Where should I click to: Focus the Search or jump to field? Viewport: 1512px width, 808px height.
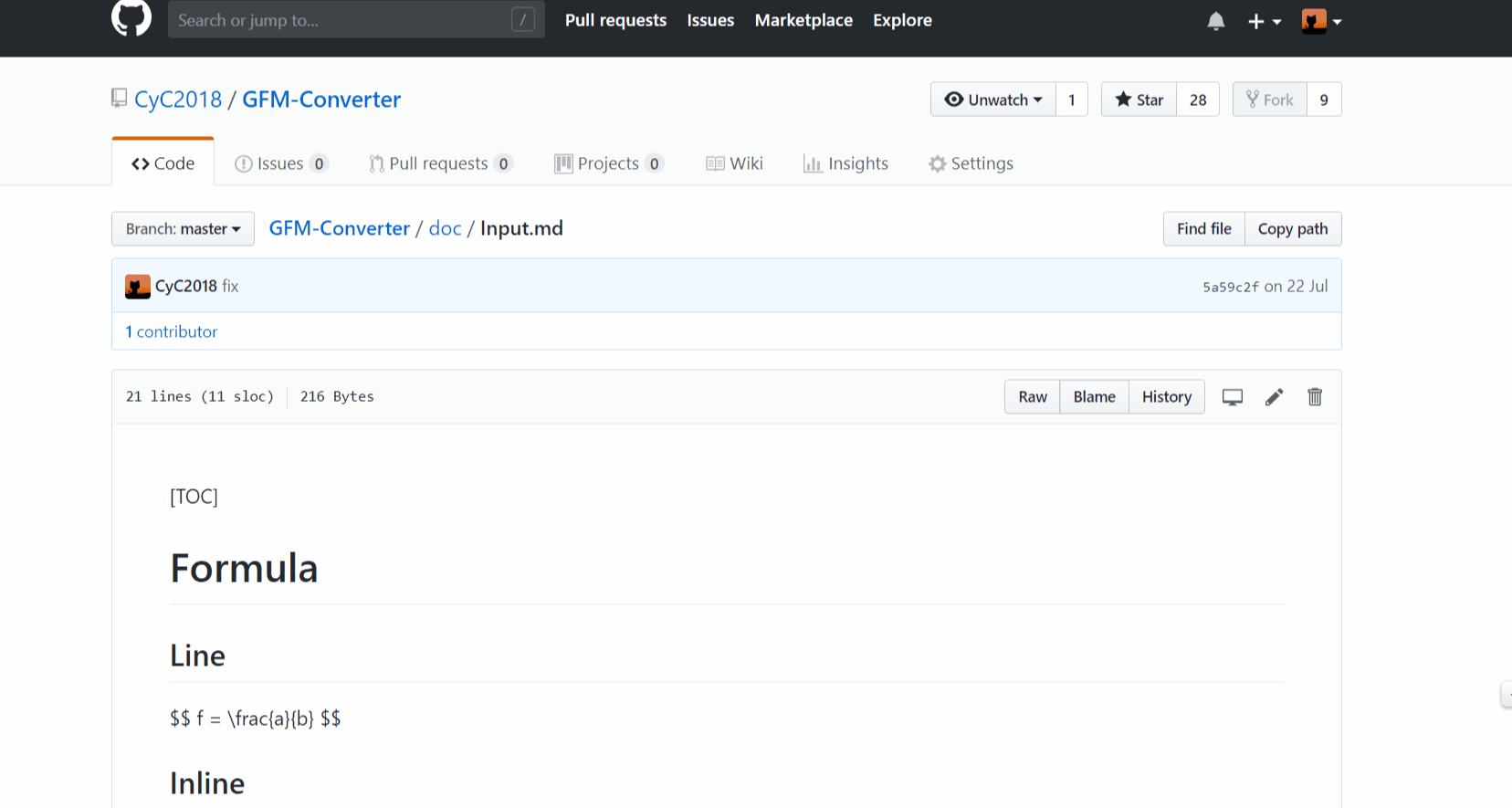[356, 19]
